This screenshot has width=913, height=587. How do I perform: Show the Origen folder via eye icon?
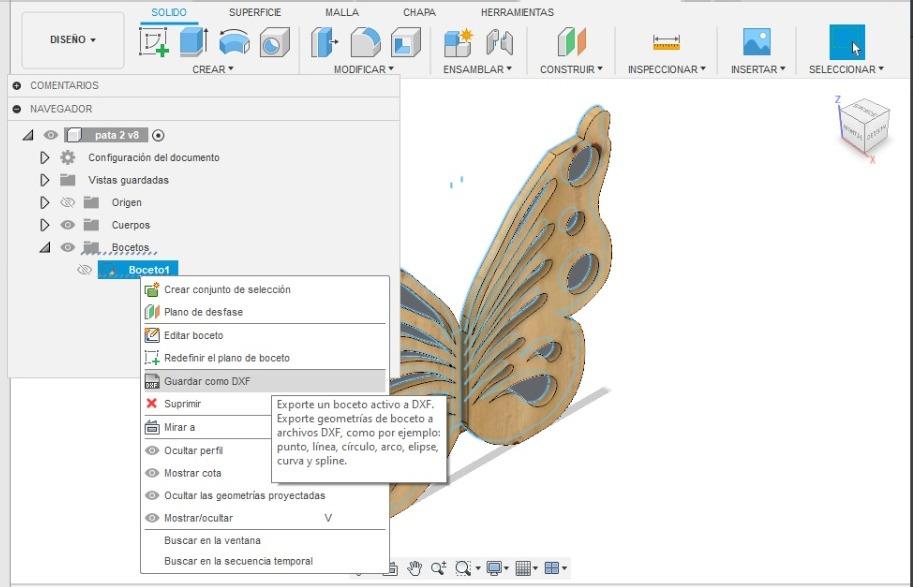(x=68, y=202)
